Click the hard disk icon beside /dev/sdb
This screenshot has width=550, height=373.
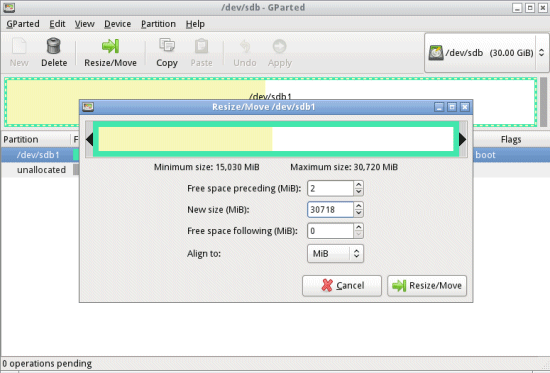436,53
